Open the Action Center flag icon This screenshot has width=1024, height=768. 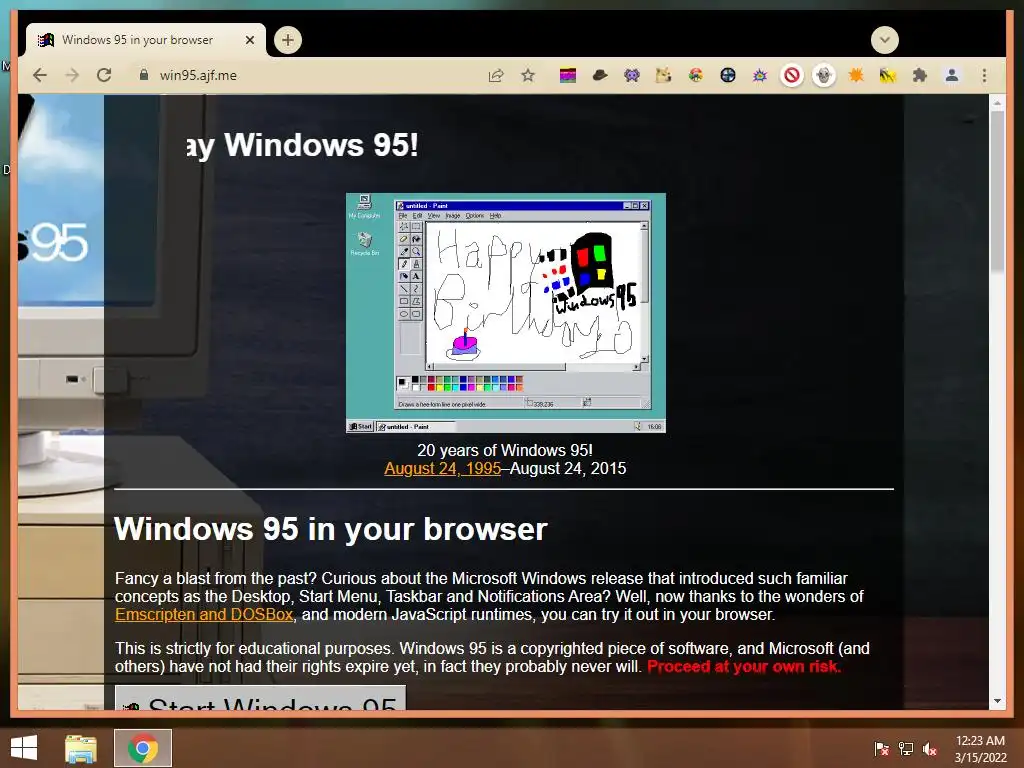(x=881, y=748)
